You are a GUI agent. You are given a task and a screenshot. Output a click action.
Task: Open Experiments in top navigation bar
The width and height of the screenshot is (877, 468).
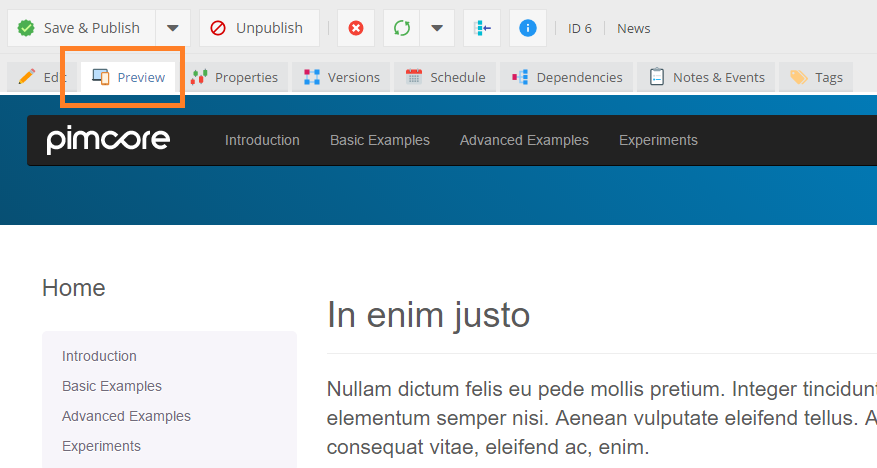(x=658, y=140)
